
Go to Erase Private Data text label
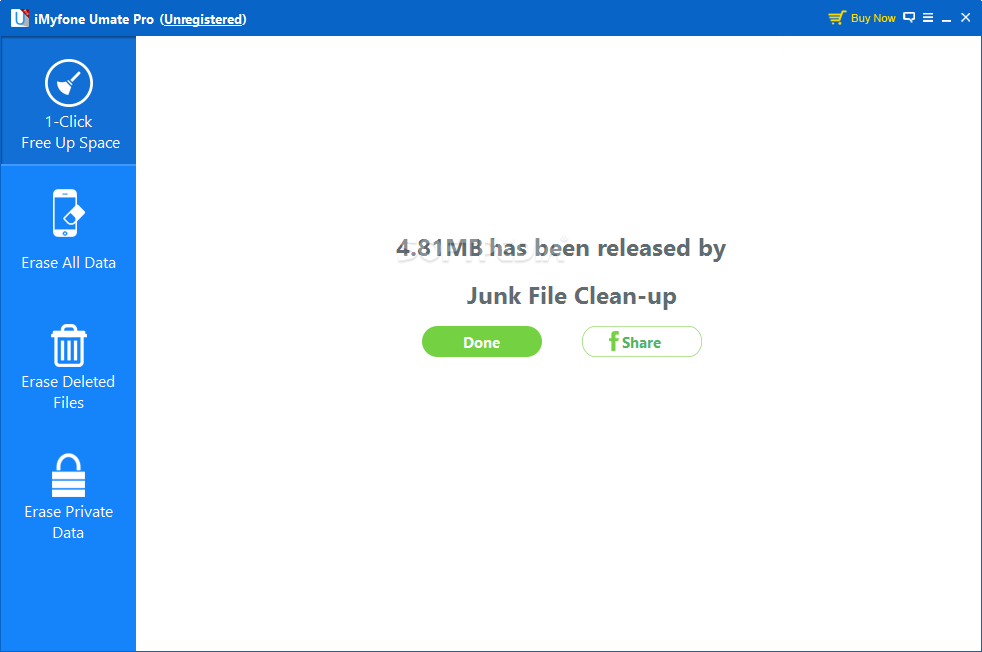click(x=68, y=522)
